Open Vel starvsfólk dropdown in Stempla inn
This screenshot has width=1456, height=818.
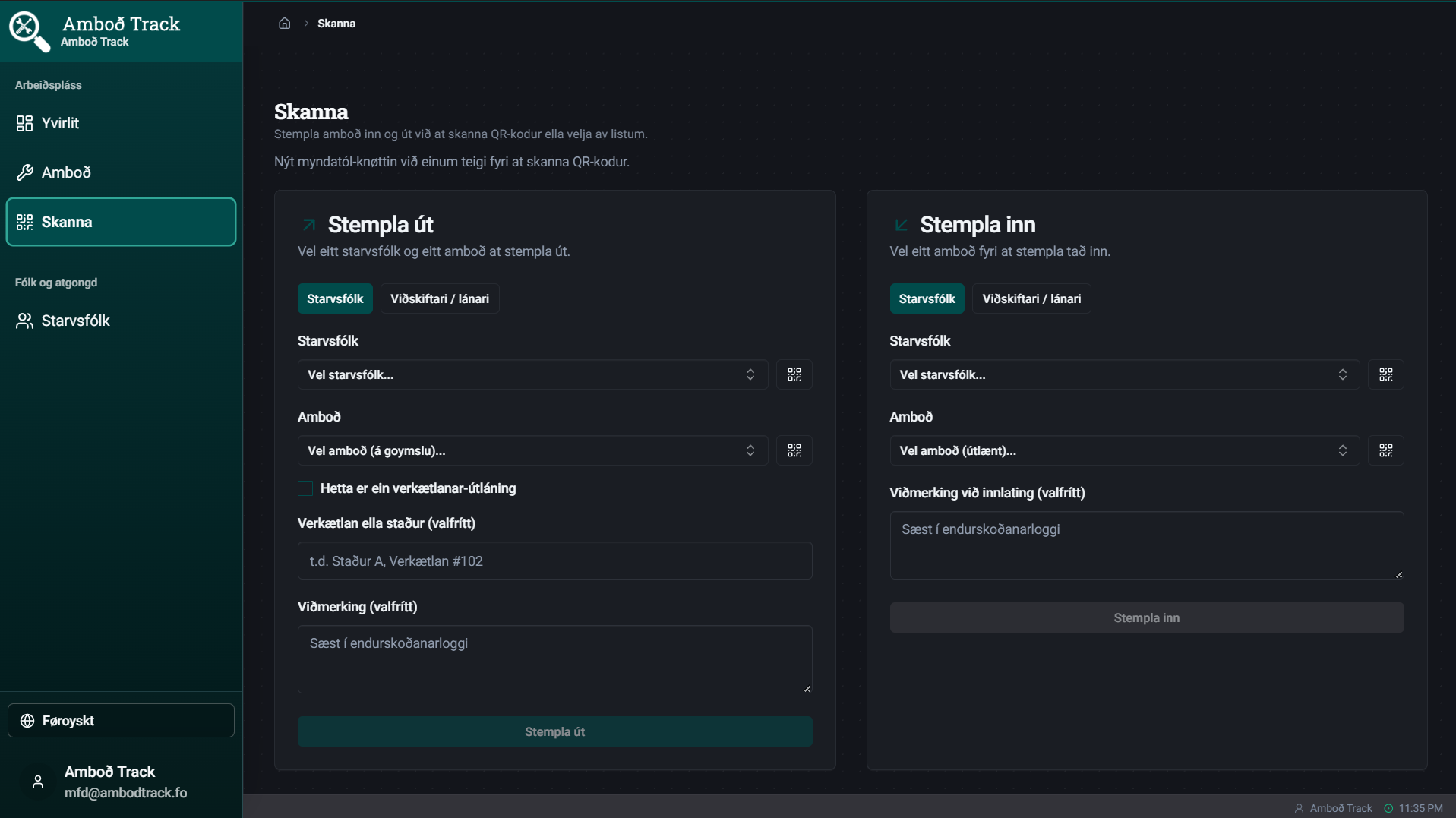coord(1124,374)
